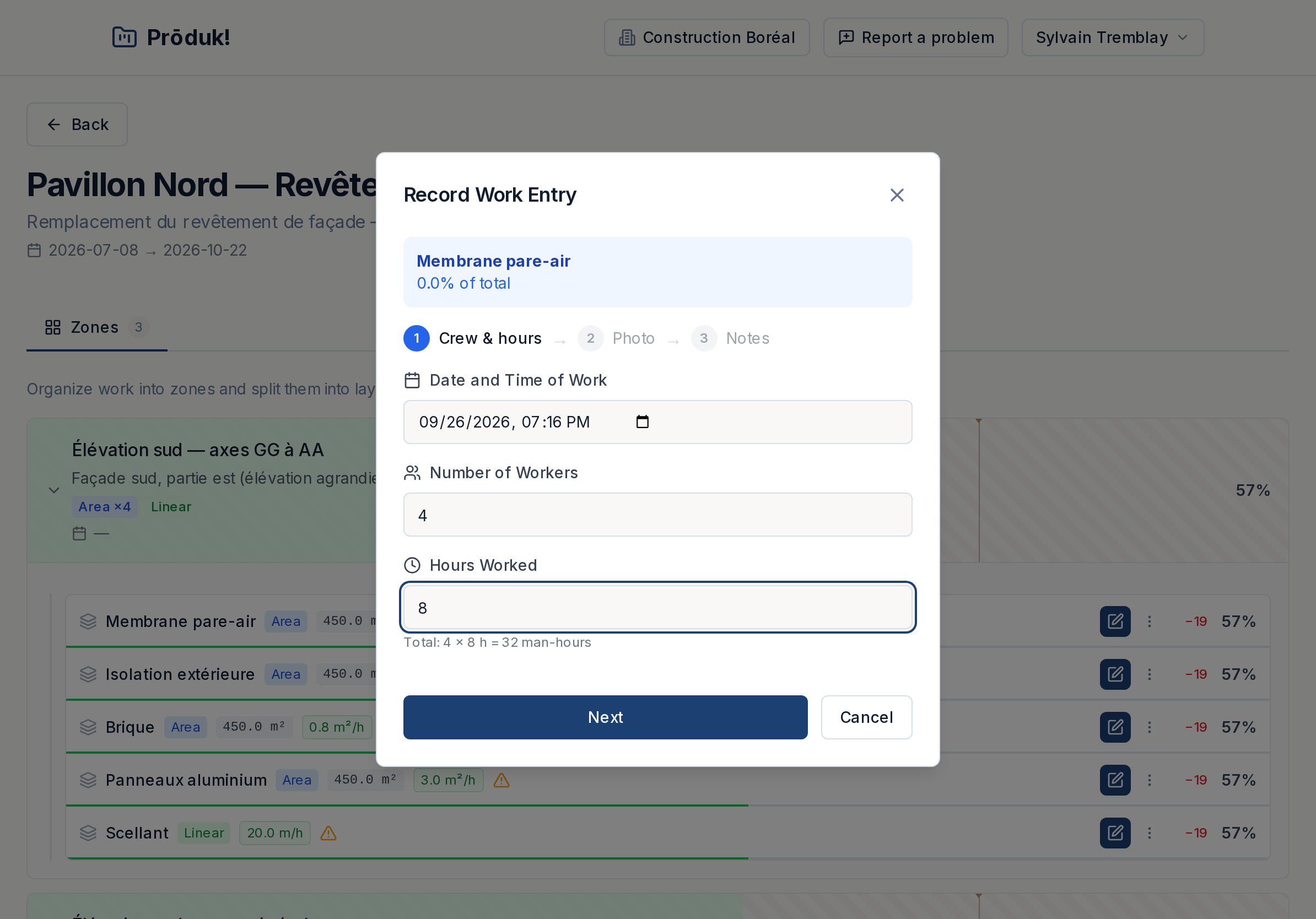1316x919 pixels.
Task: Click the edit icon for Brique row
Action: coord(1115,727)
